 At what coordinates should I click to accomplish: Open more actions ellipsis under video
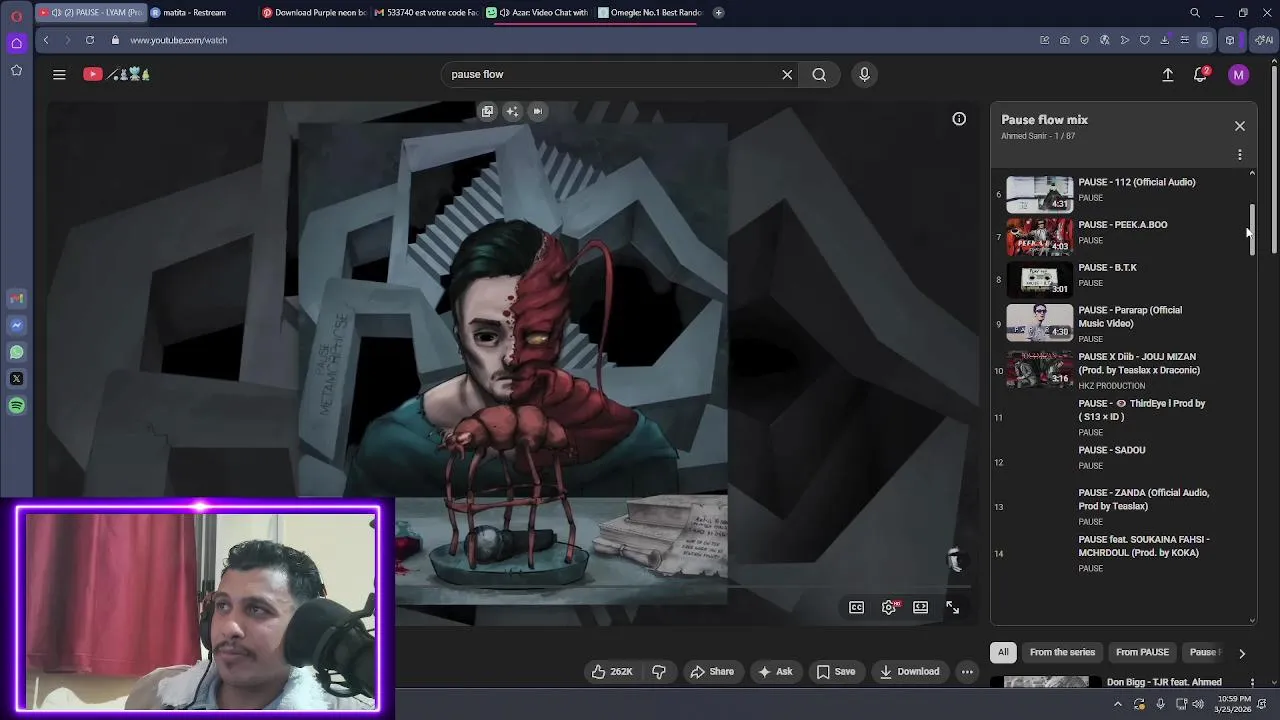click(967, 672)
